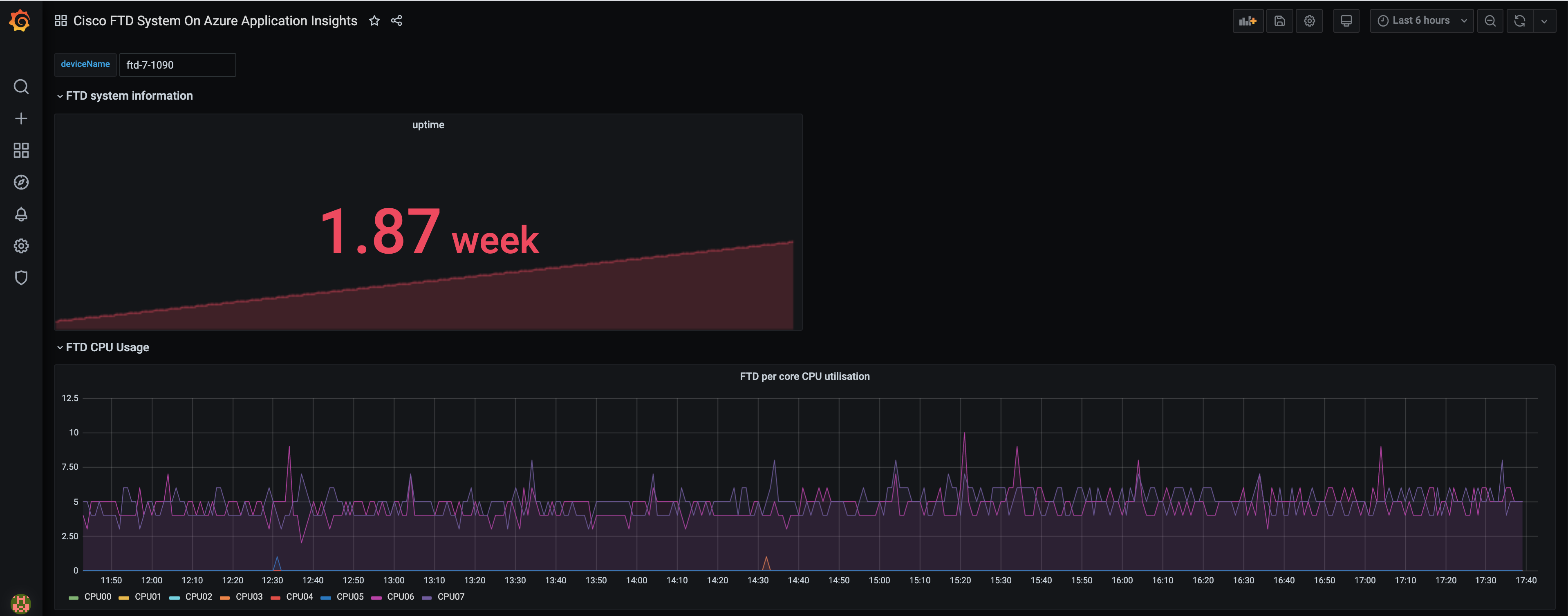Toggle CPU07 series in the legend
The width and height of the screenshot is (1568, 616).
[x=450, y=596]
